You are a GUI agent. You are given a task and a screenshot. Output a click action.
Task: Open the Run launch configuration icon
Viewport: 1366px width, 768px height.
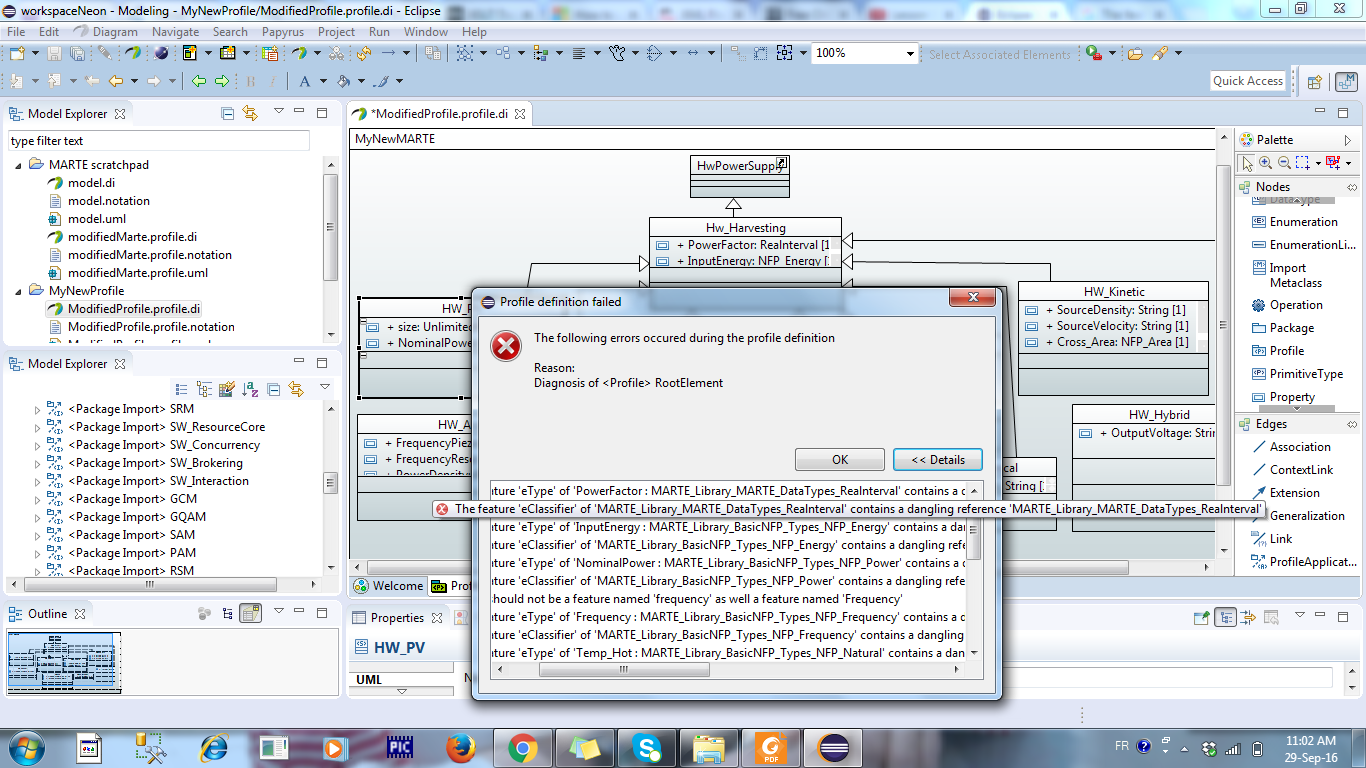click(1095, 54)
